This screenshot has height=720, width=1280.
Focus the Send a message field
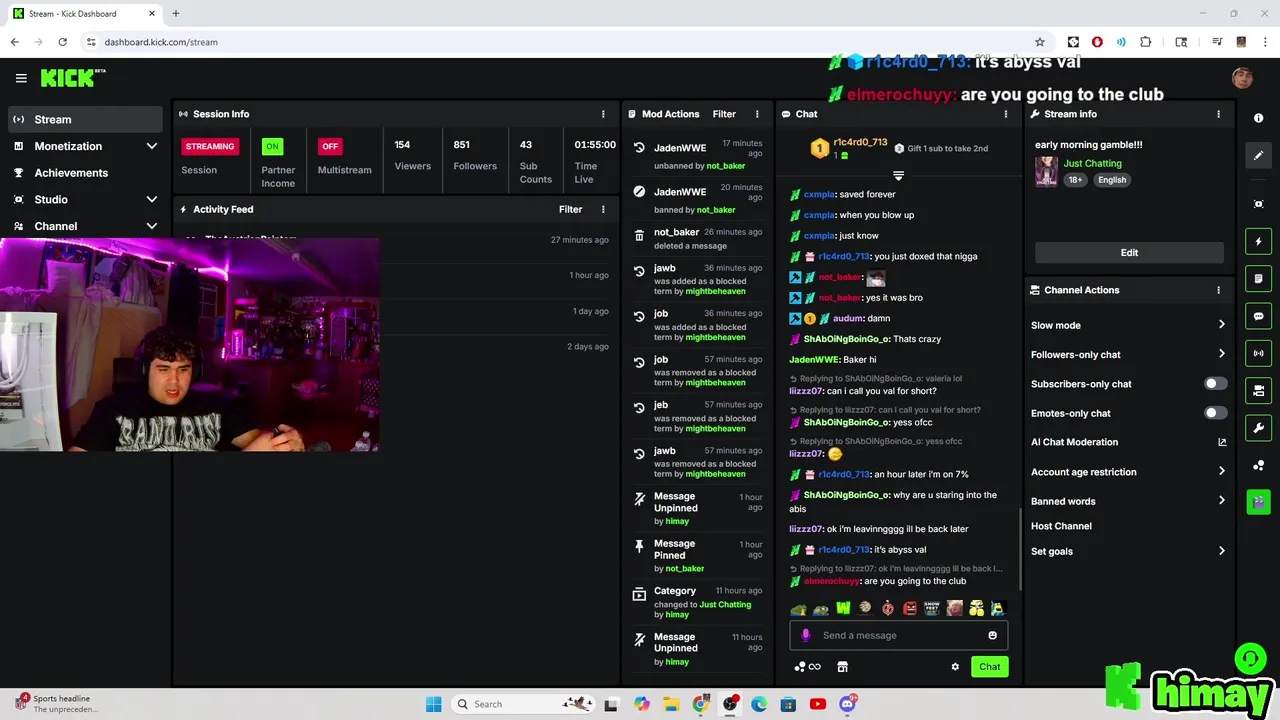[x=898, y=635]
